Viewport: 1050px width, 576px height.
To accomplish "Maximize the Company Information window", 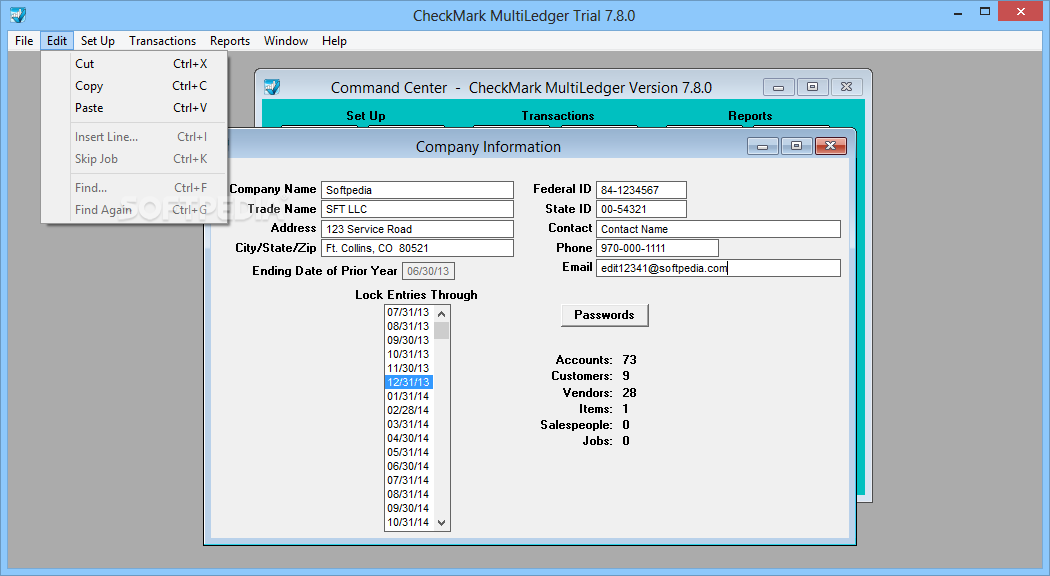I will [x=796, y=146].
